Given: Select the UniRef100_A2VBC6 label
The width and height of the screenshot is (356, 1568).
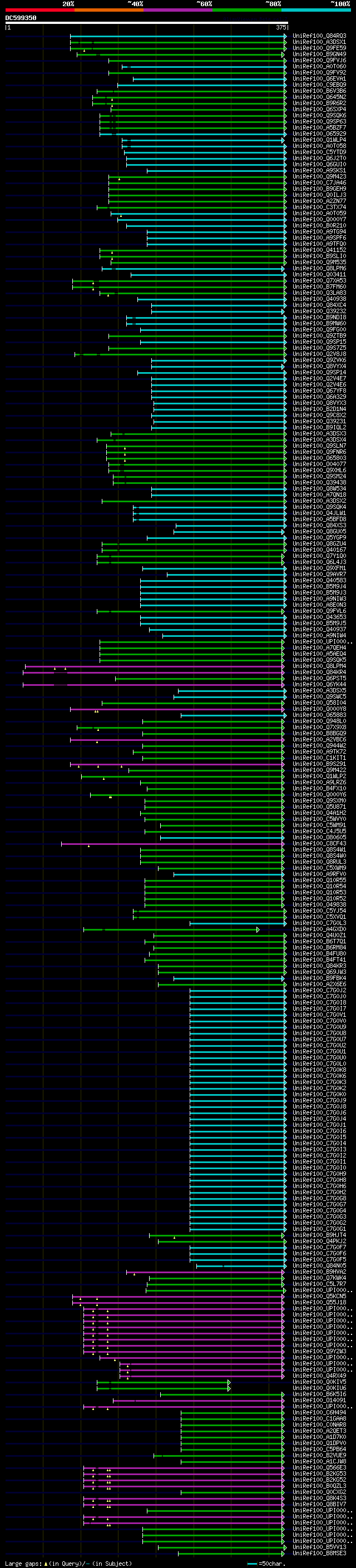Looking at the screenshot, I should [319, 740].
